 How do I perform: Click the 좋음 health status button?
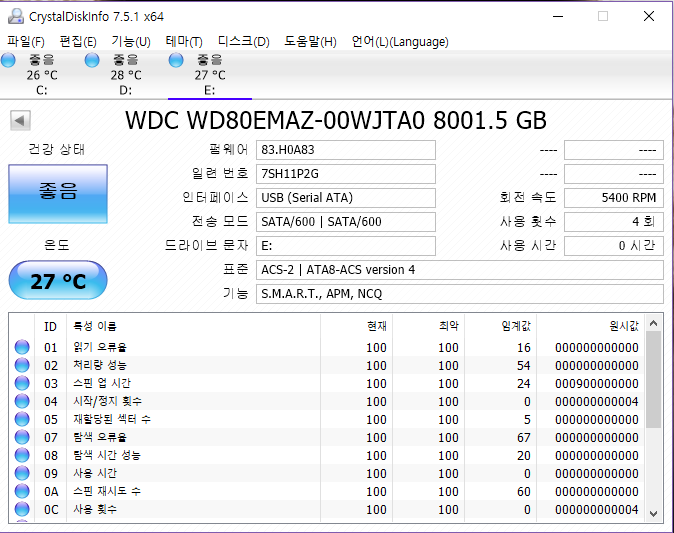[58, 194]
